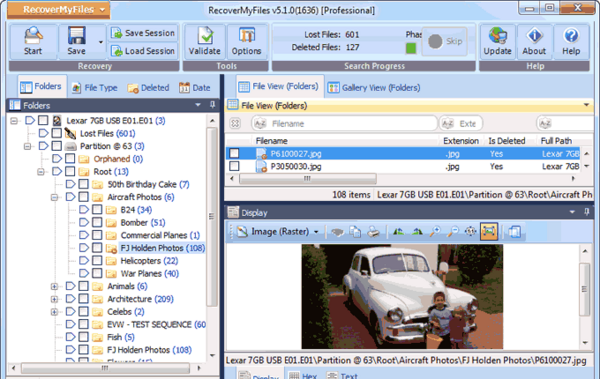Screen dimensions: 600x379
Task: Select the War Planes (40) folder
Action: [x=150, y=273]
